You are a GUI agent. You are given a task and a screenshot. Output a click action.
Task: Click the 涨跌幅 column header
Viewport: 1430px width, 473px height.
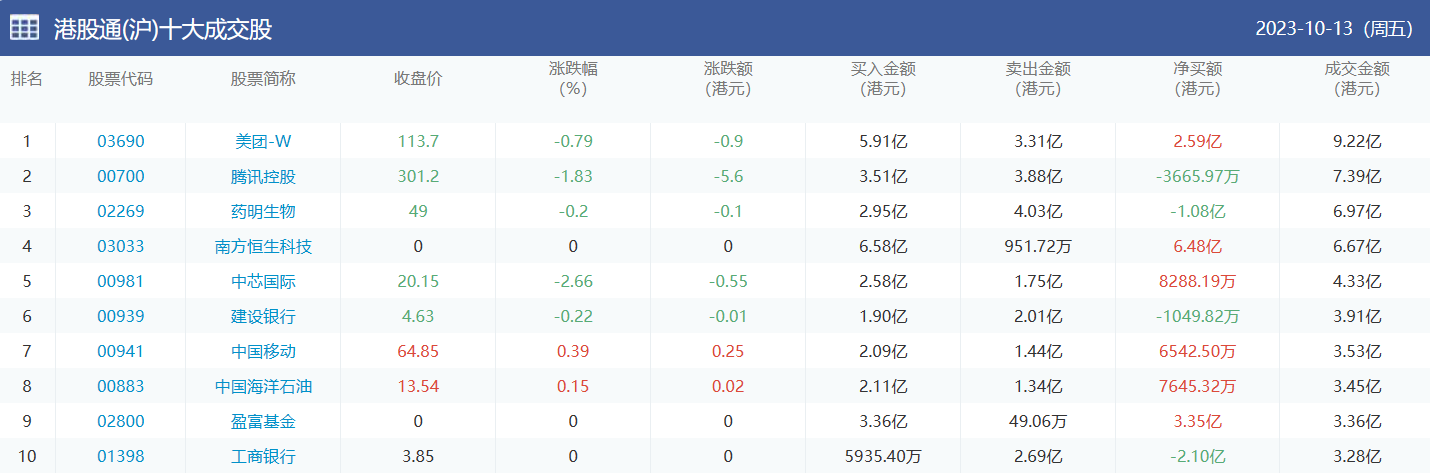[x=573, y=79]
